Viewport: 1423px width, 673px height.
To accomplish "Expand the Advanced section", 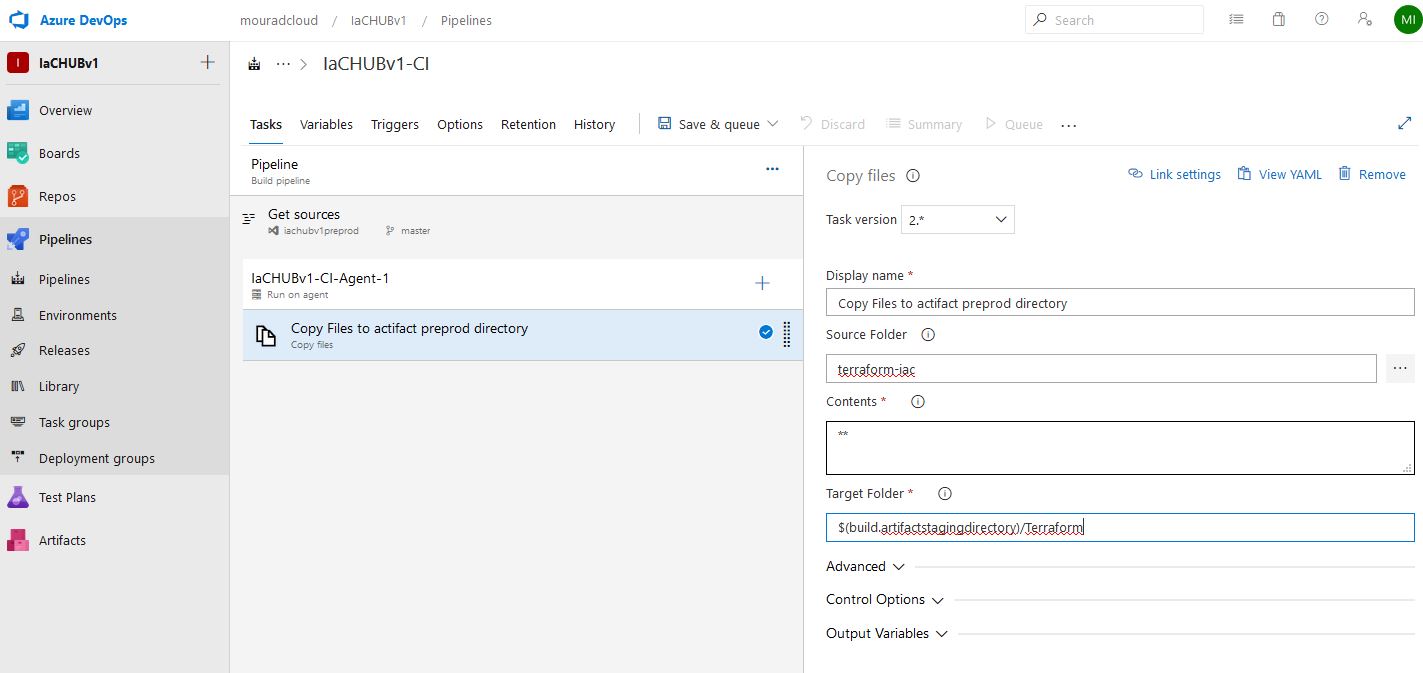I will click(864, 566).
